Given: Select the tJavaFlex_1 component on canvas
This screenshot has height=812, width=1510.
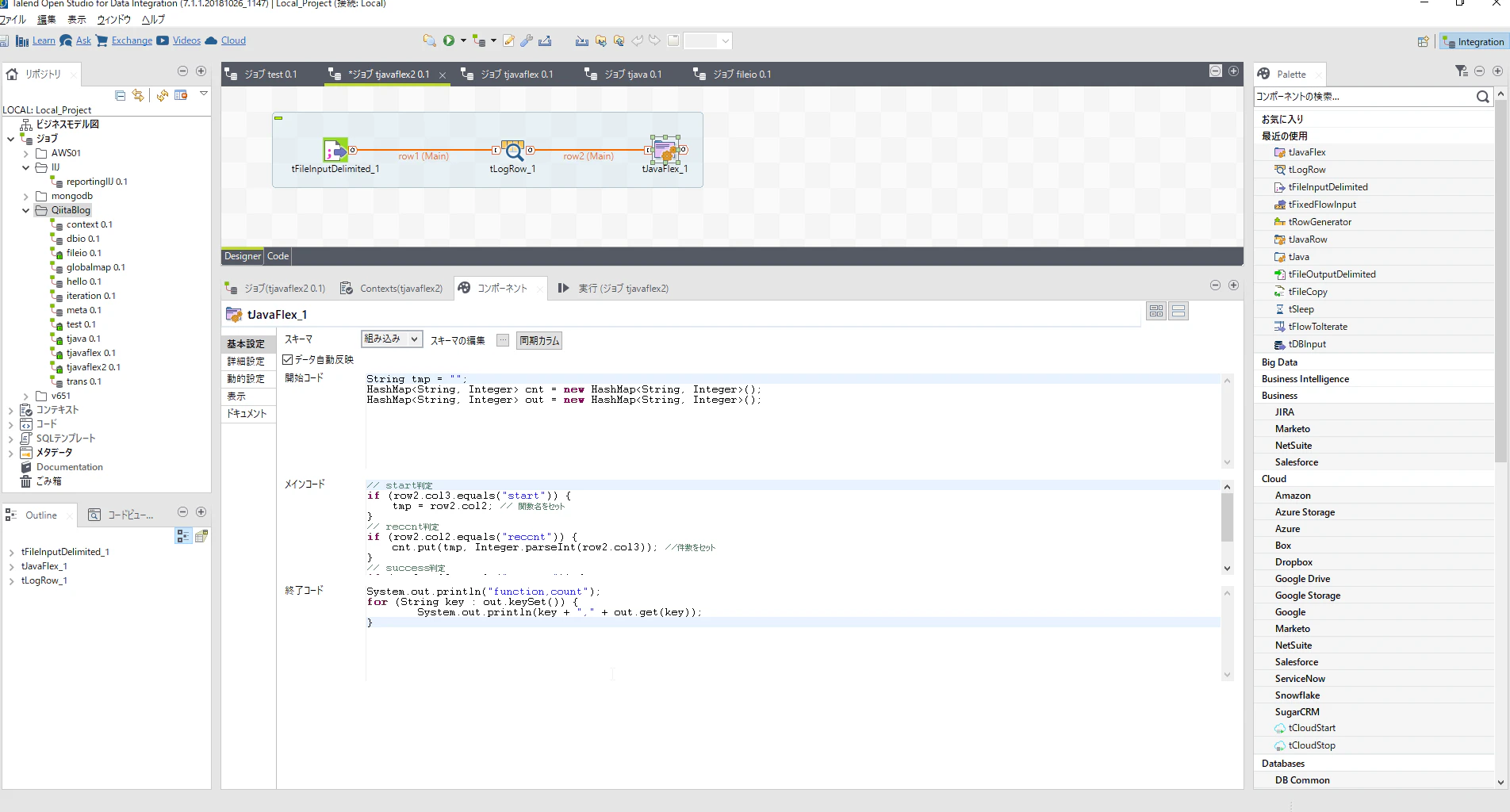Looking at the screenshot, I should 665,150.
